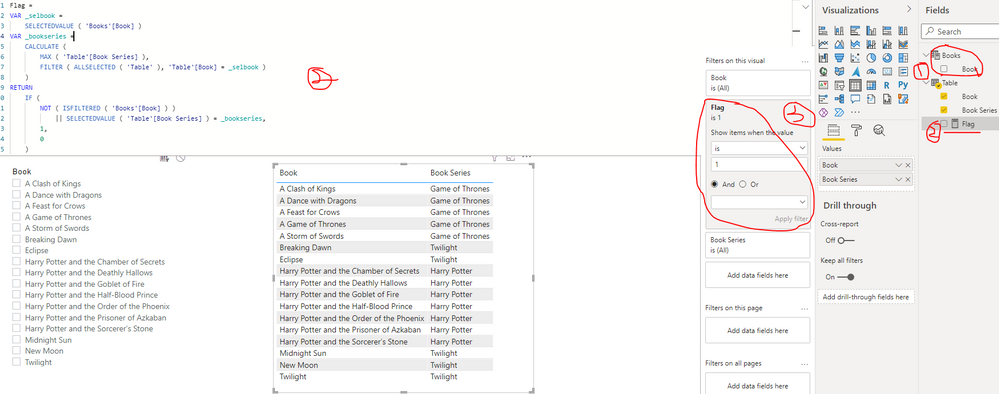Viewport: 999px width, 394px height.
Task: Select the Area chart visual
Action: click(839, 44)
